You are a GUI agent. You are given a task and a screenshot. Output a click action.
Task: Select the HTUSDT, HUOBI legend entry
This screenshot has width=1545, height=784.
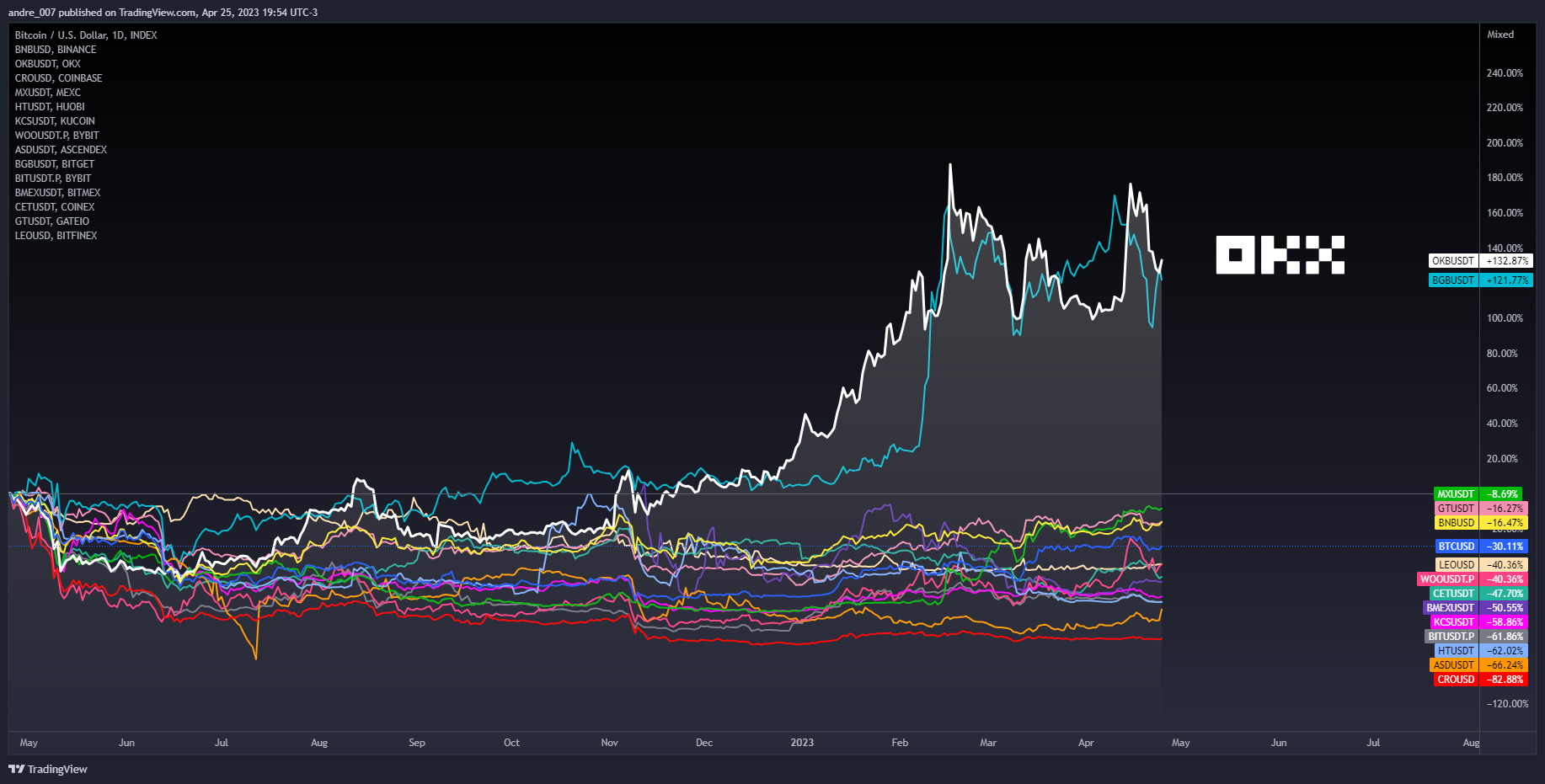click(x=50, y=107)
